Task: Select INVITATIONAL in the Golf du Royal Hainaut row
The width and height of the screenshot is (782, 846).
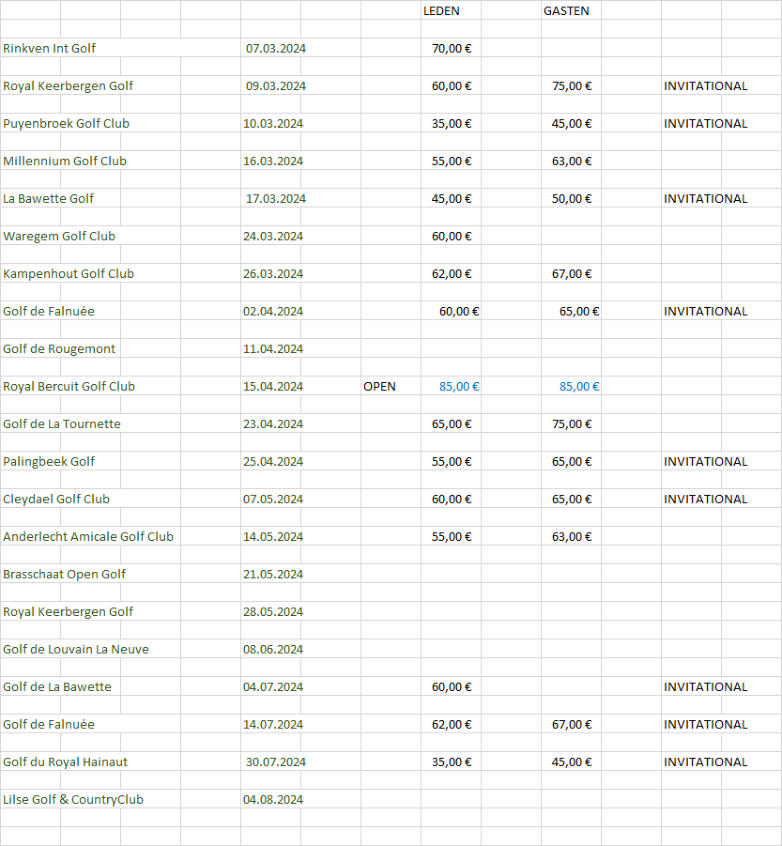Action: tap(705, 762)
